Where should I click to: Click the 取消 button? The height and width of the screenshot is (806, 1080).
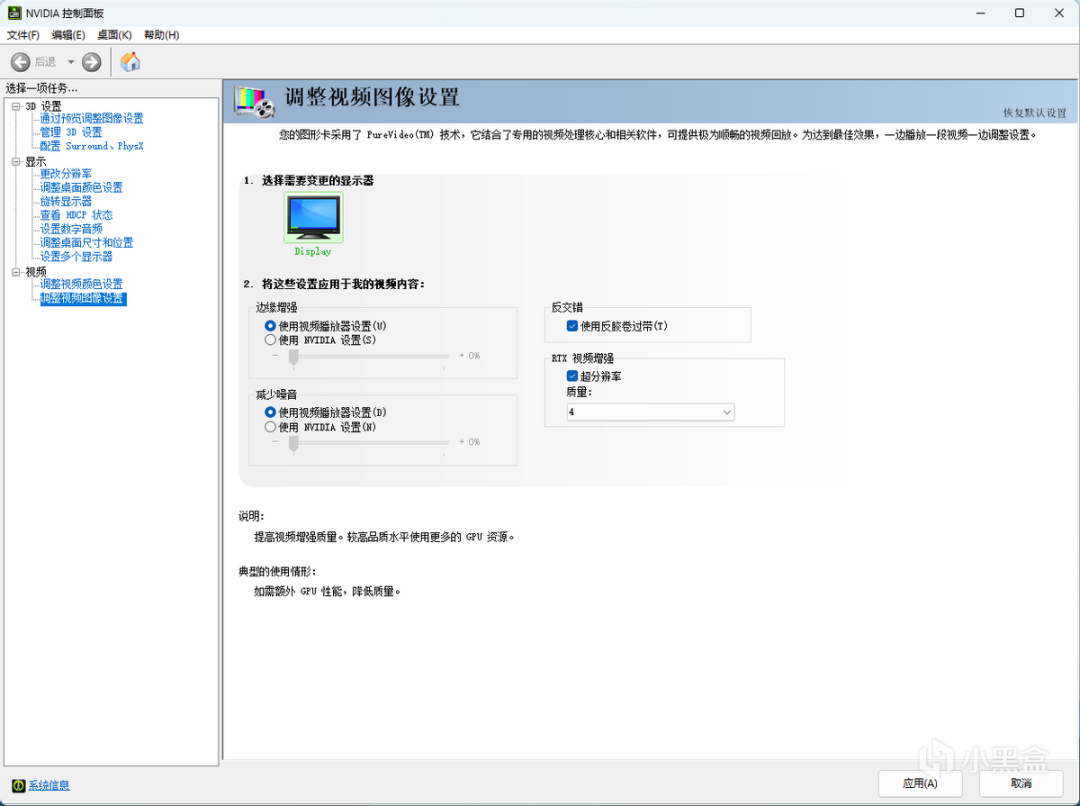(1021, 783)
